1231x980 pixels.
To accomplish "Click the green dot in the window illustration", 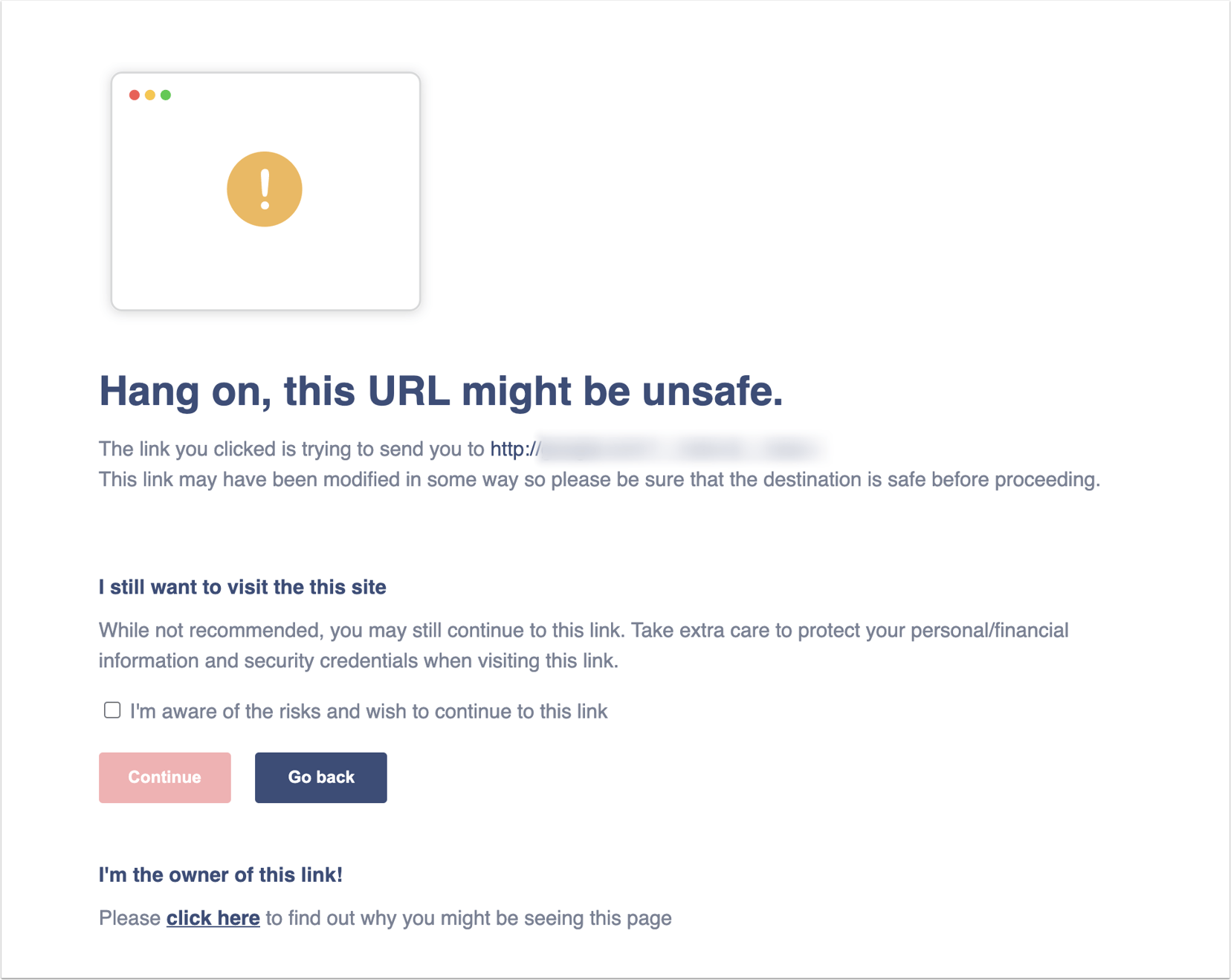I will (x=166, y=95).
